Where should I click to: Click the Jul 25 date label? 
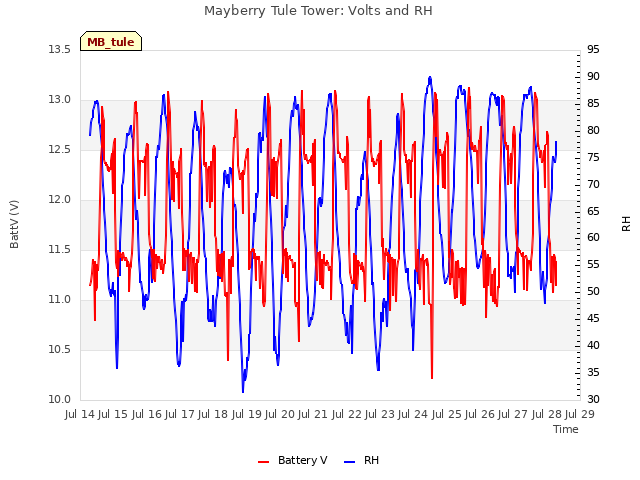[446, 414]
